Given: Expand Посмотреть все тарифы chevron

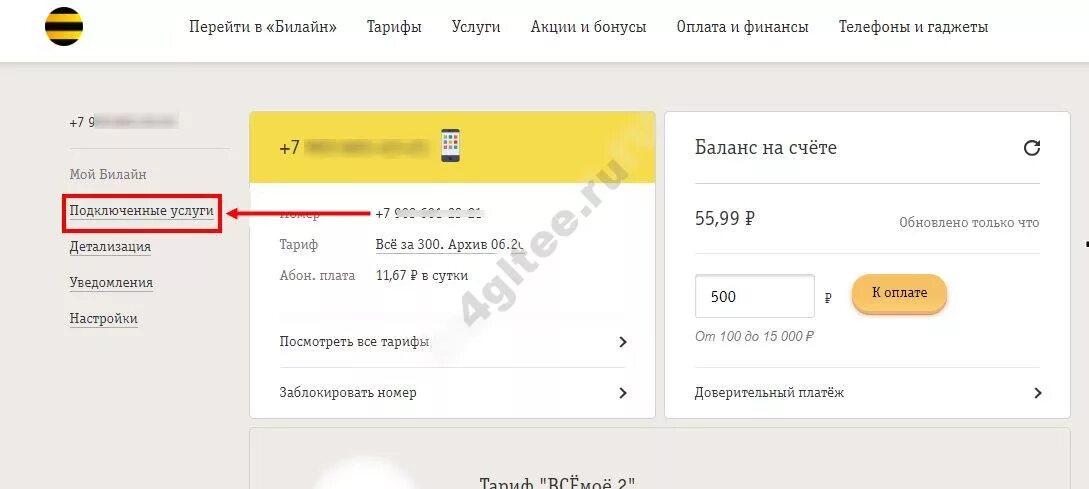Looking at the screenshot, I should click(623, 342).
